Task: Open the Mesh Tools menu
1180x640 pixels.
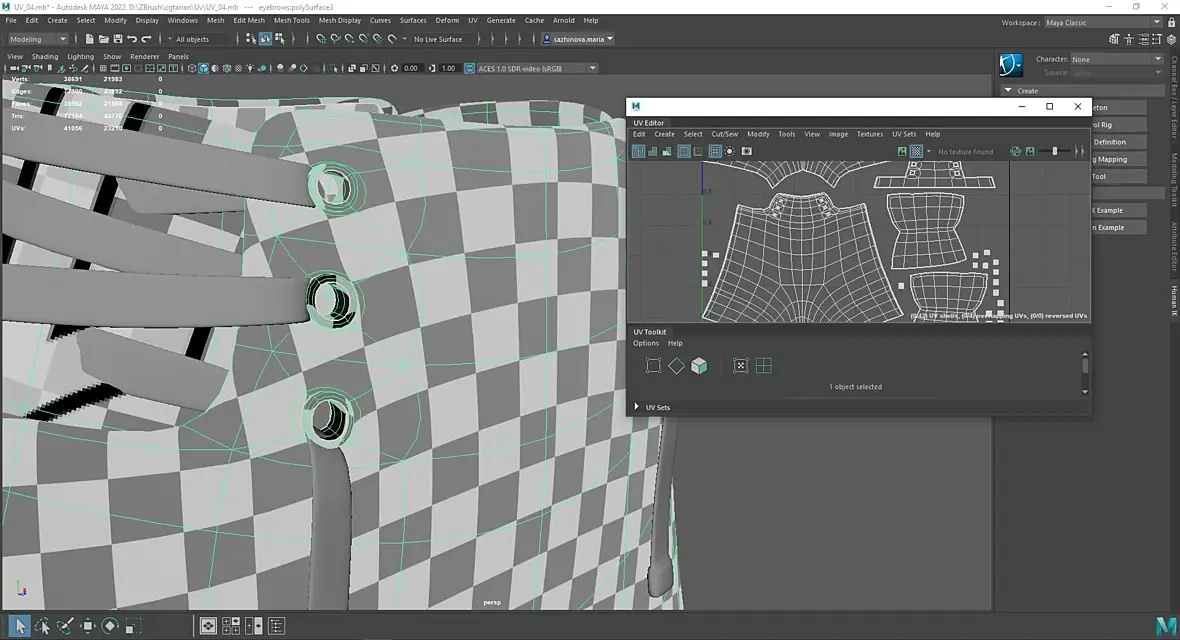Action: (x=291, y=20)
